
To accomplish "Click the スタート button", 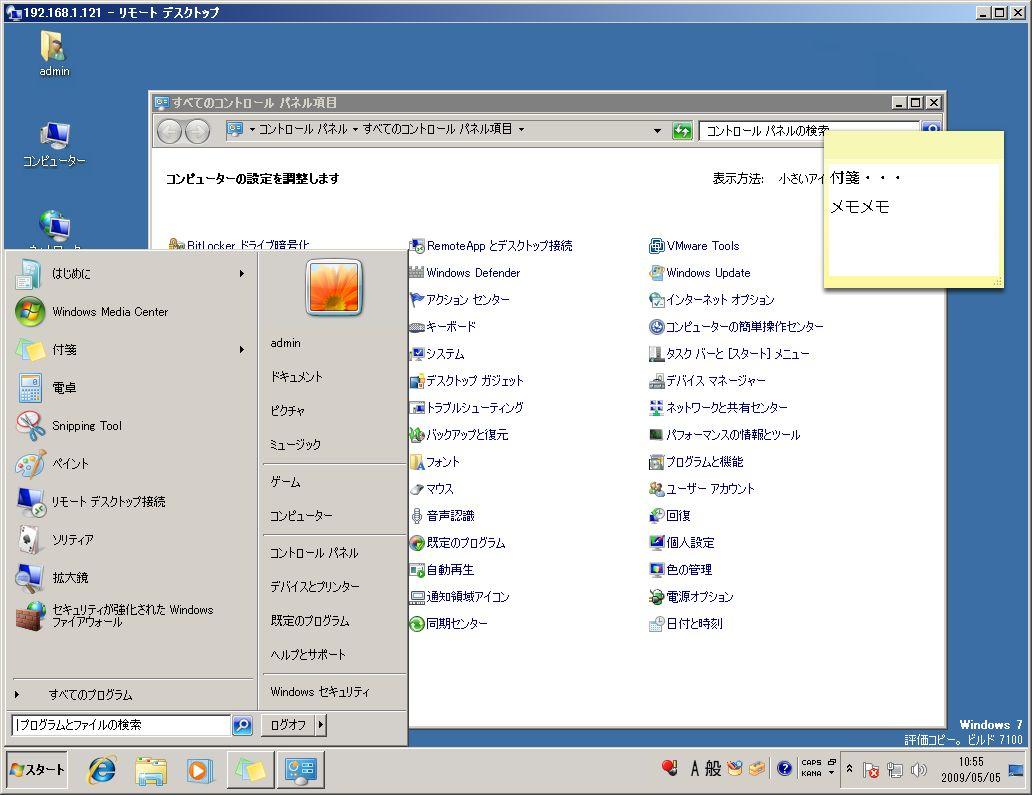I will [37, 769].
